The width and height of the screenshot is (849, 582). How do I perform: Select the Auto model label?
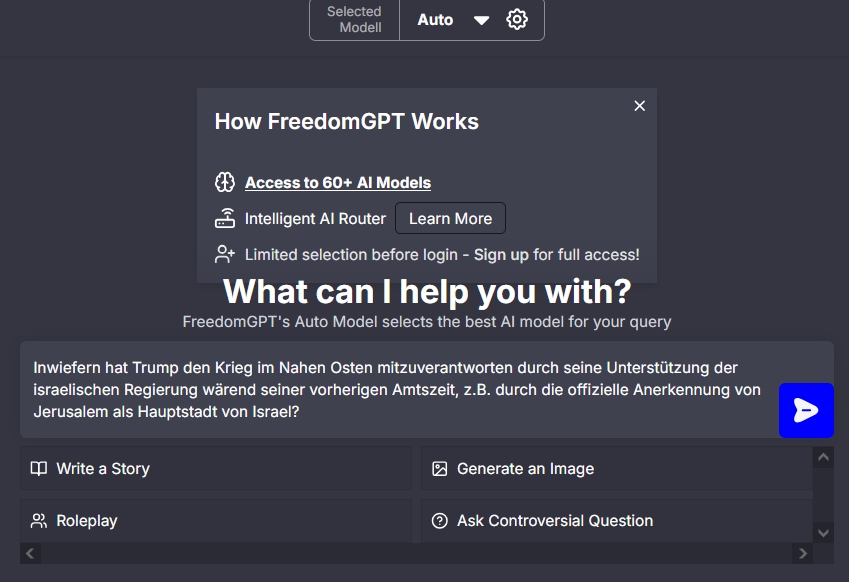(435, 20)
